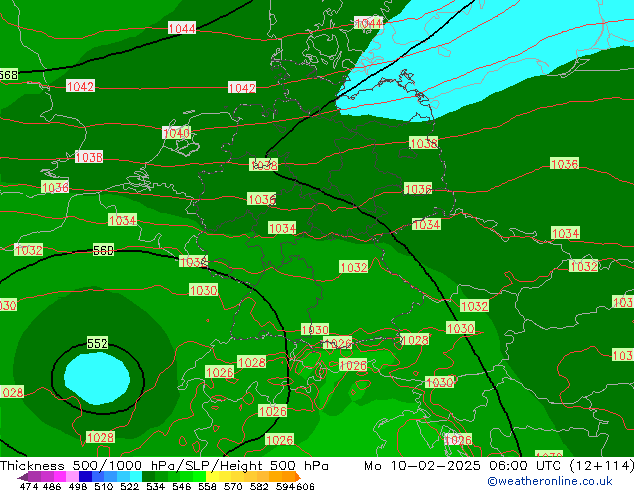Click legend value 546
The width and height of the screenshot is (634, 490).
182,486
